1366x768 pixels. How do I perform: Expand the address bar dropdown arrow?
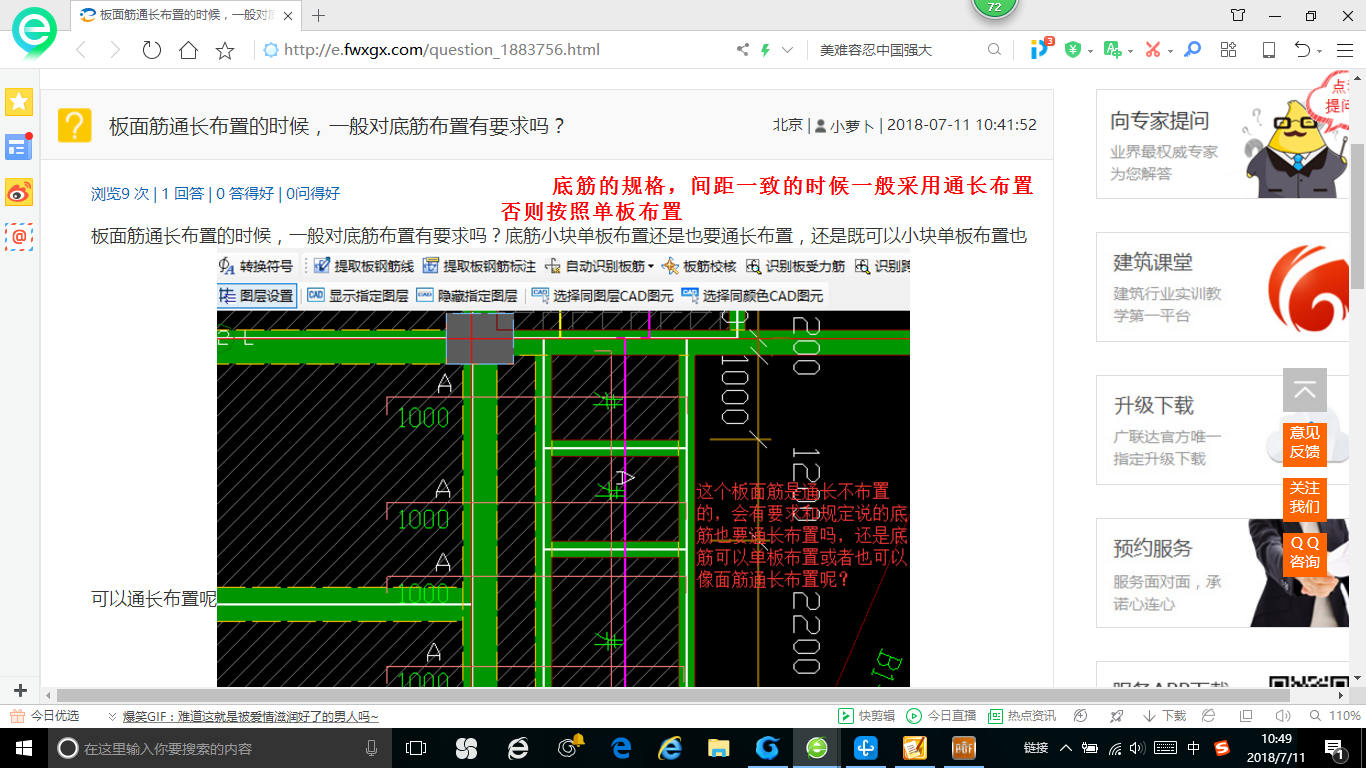tap(788, 50)
